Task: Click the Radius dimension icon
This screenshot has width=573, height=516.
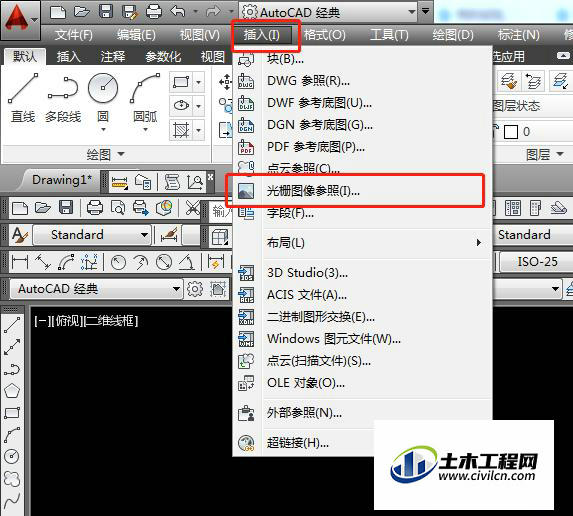Action: 118,262
